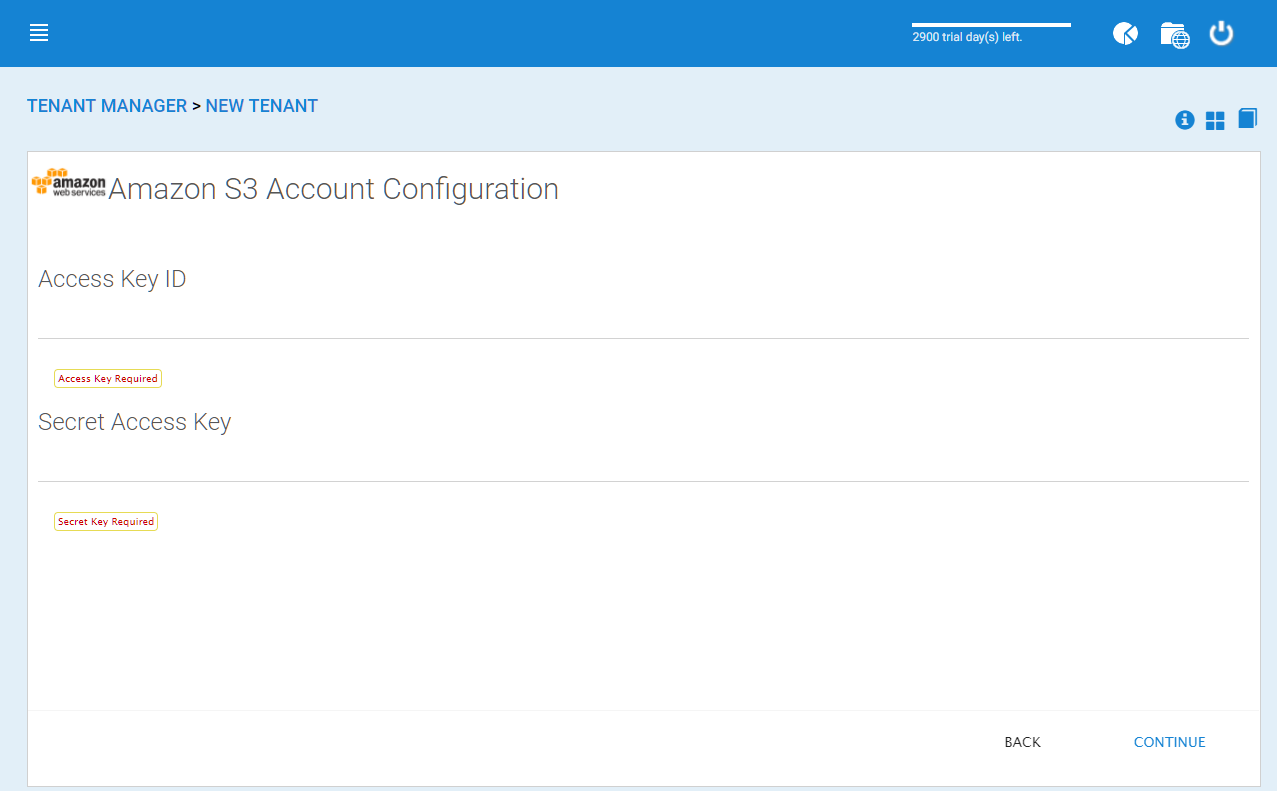
Task: Click the trial days progress bar
Action: tap(991, 24)
